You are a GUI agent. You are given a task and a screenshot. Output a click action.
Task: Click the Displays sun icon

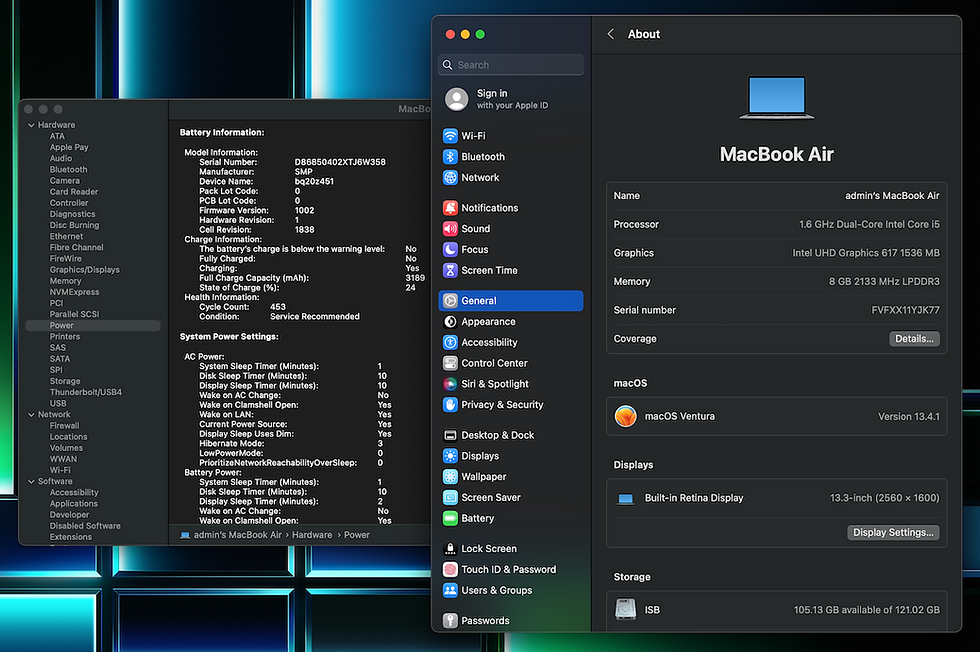[x=450, y=456]
